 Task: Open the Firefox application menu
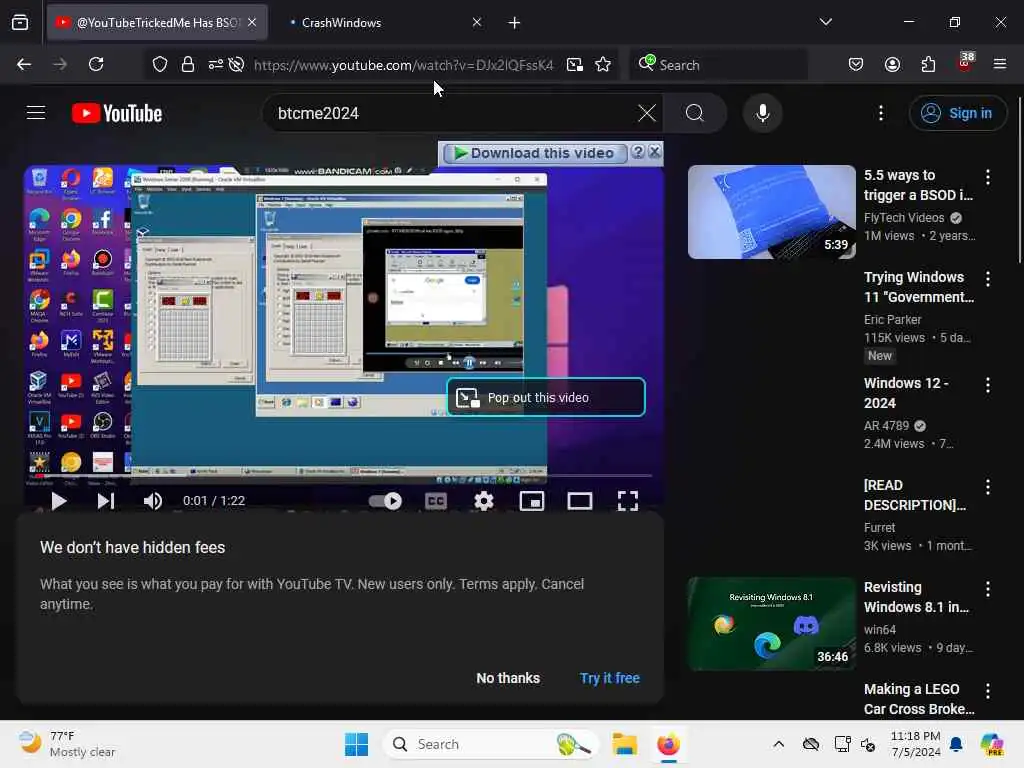(x=999, y=64)
